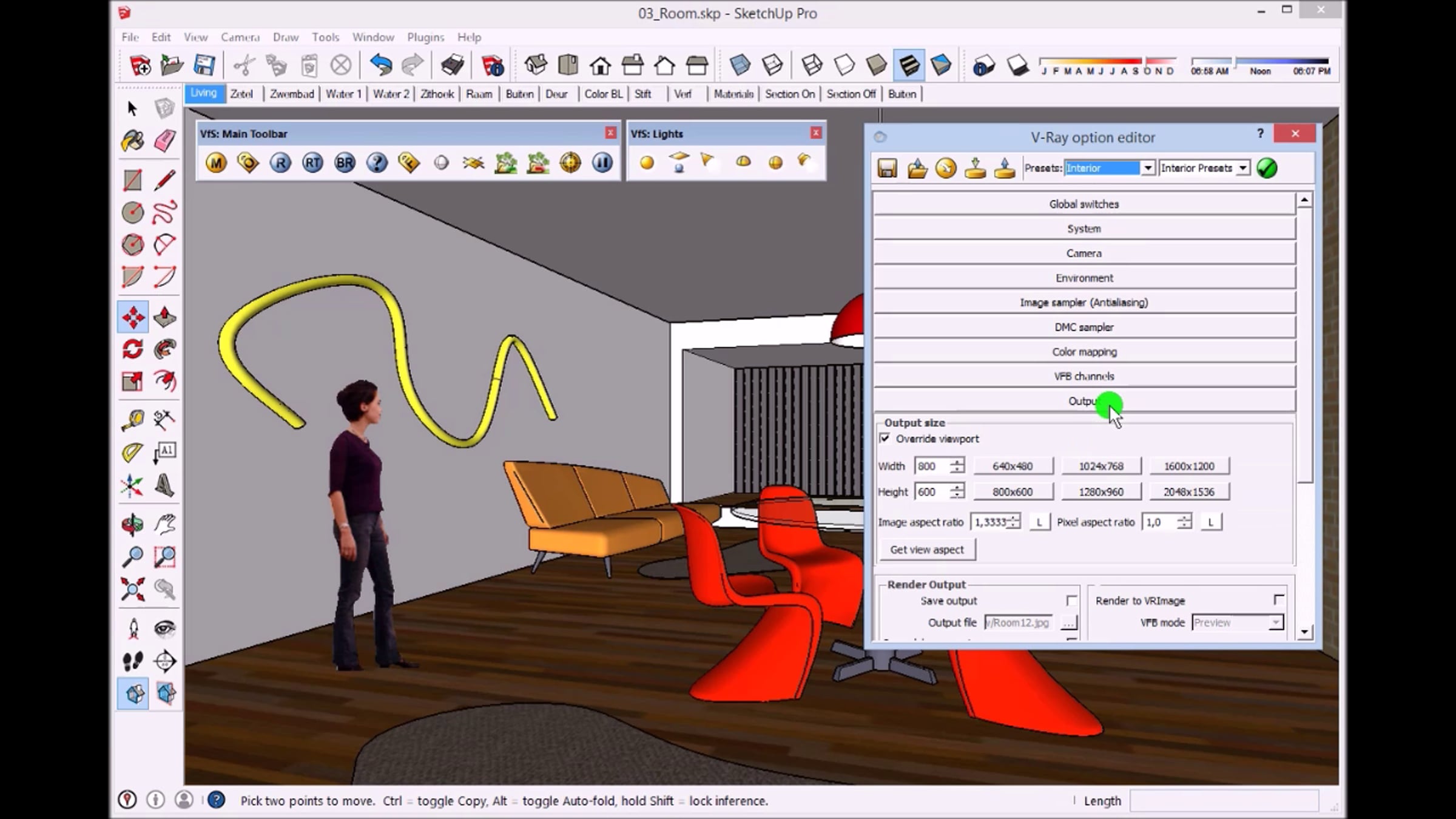
Task: Click the Zoom Extents tool
Action: (132, 589)
